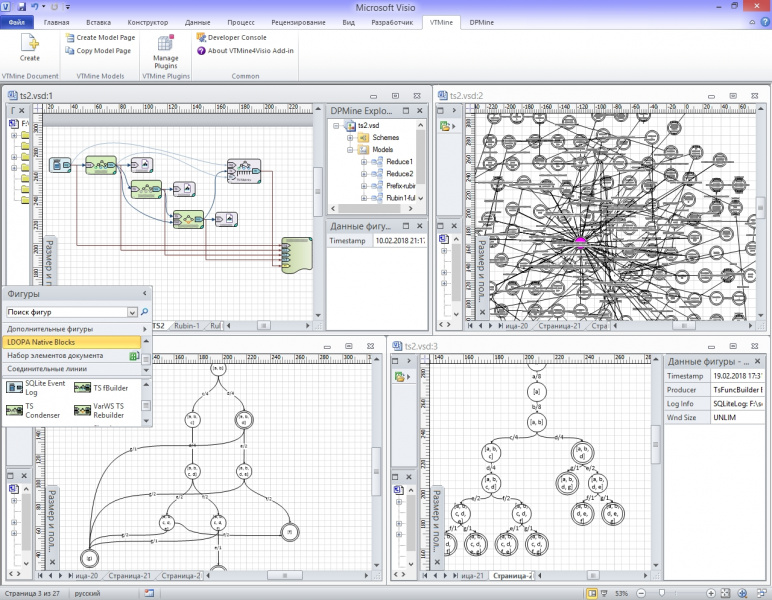This screenshot has width=772, height=600.
Task: Click the first page navigation arrow in ts2.vsd:3
Action: coord(424,575)
